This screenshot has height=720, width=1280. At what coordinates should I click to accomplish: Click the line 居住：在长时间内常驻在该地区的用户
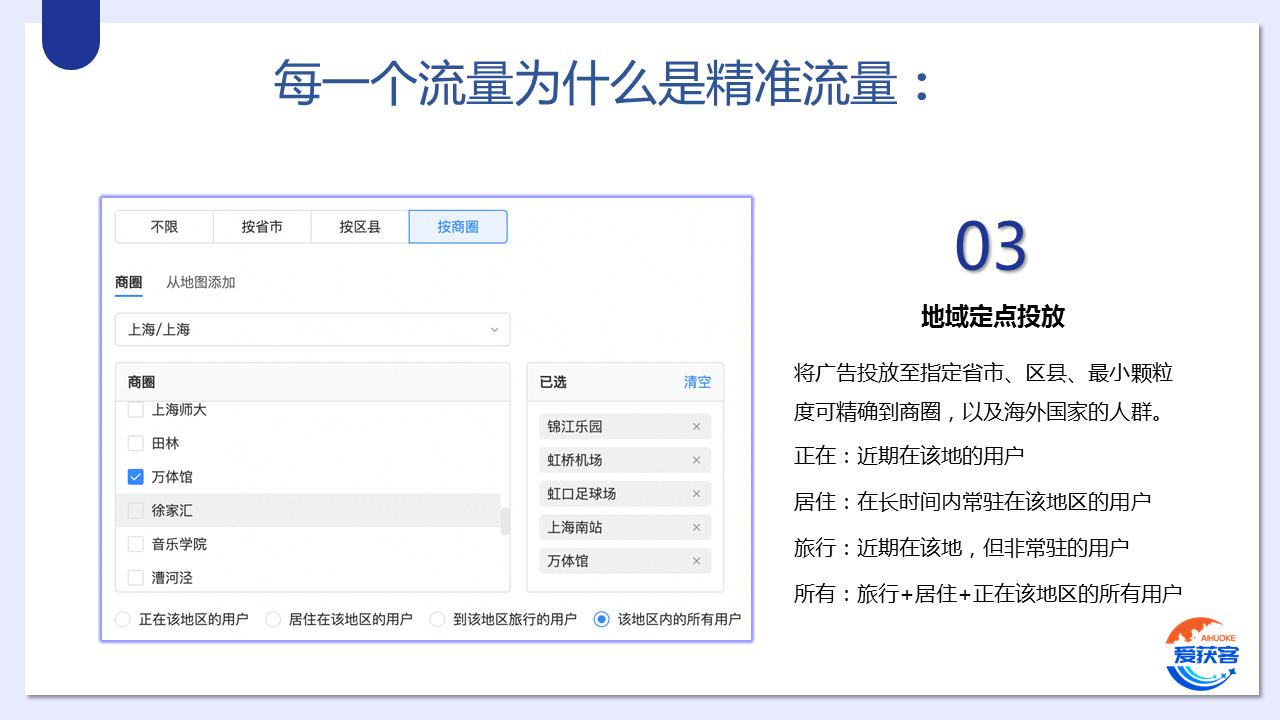pos(972,502)
